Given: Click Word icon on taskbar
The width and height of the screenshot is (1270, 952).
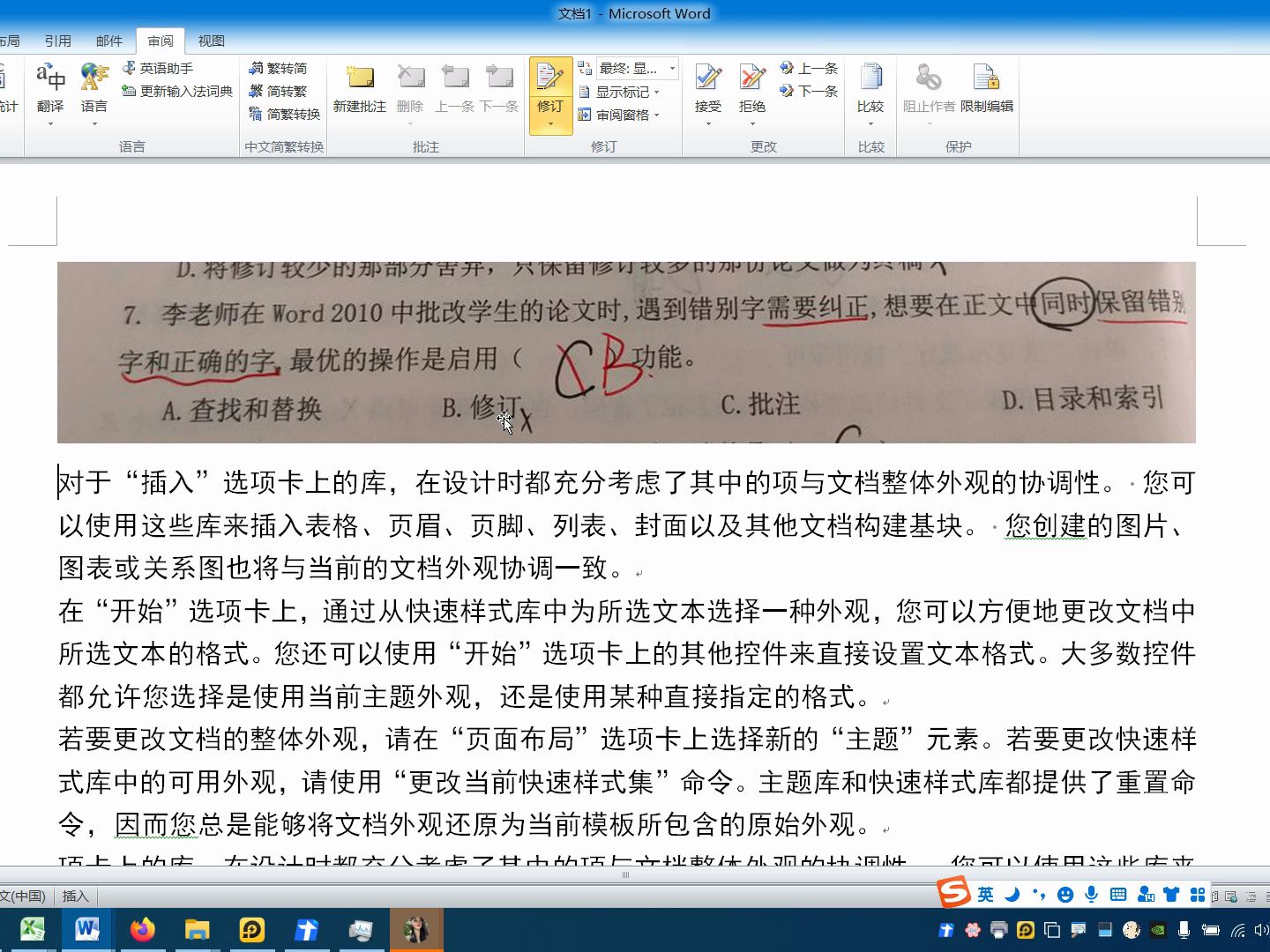Looking at the screenshot, I should (x=87, y=929).
